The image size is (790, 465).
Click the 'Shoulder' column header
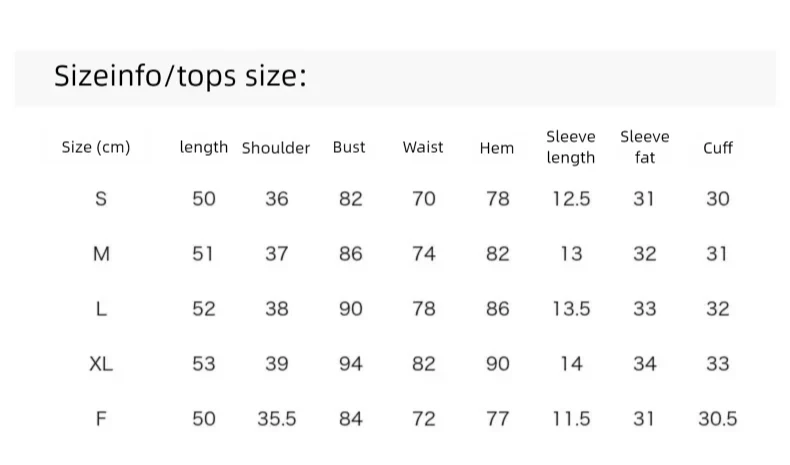pos(276,148)
